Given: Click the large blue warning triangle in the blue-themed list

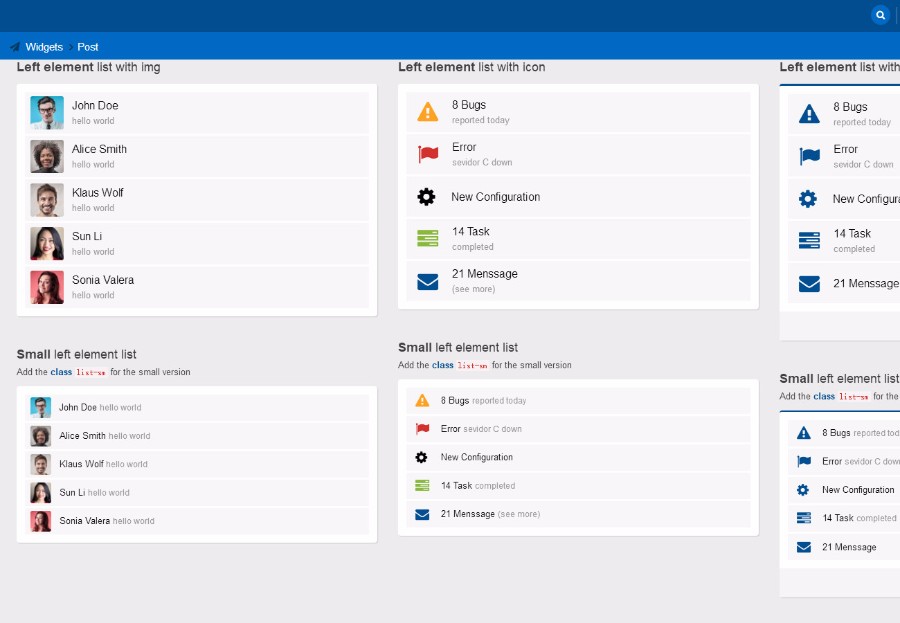Looking at the screenshot, I should point(809,114).
